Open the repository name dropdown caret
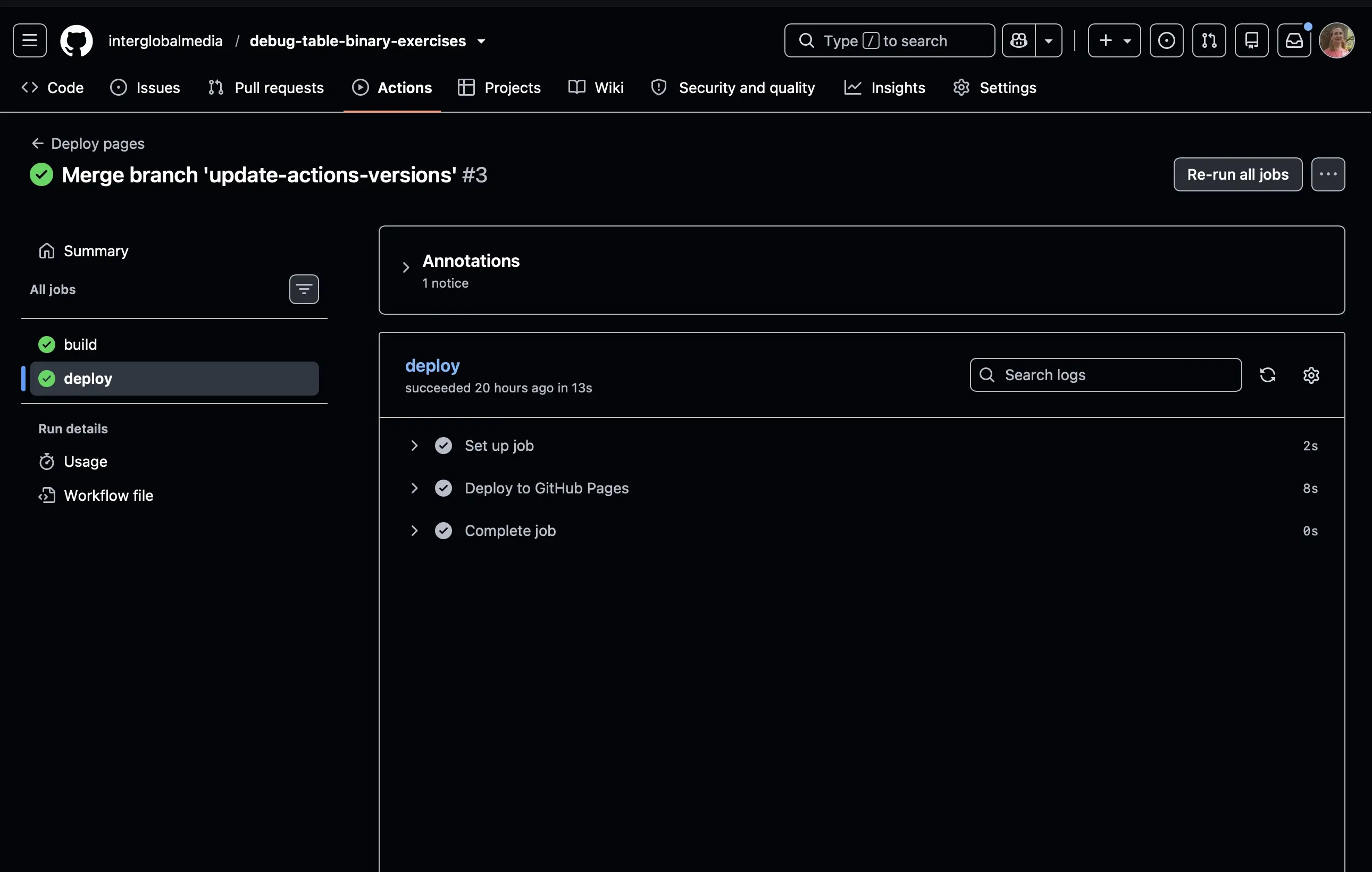 [x=481, y=41]
